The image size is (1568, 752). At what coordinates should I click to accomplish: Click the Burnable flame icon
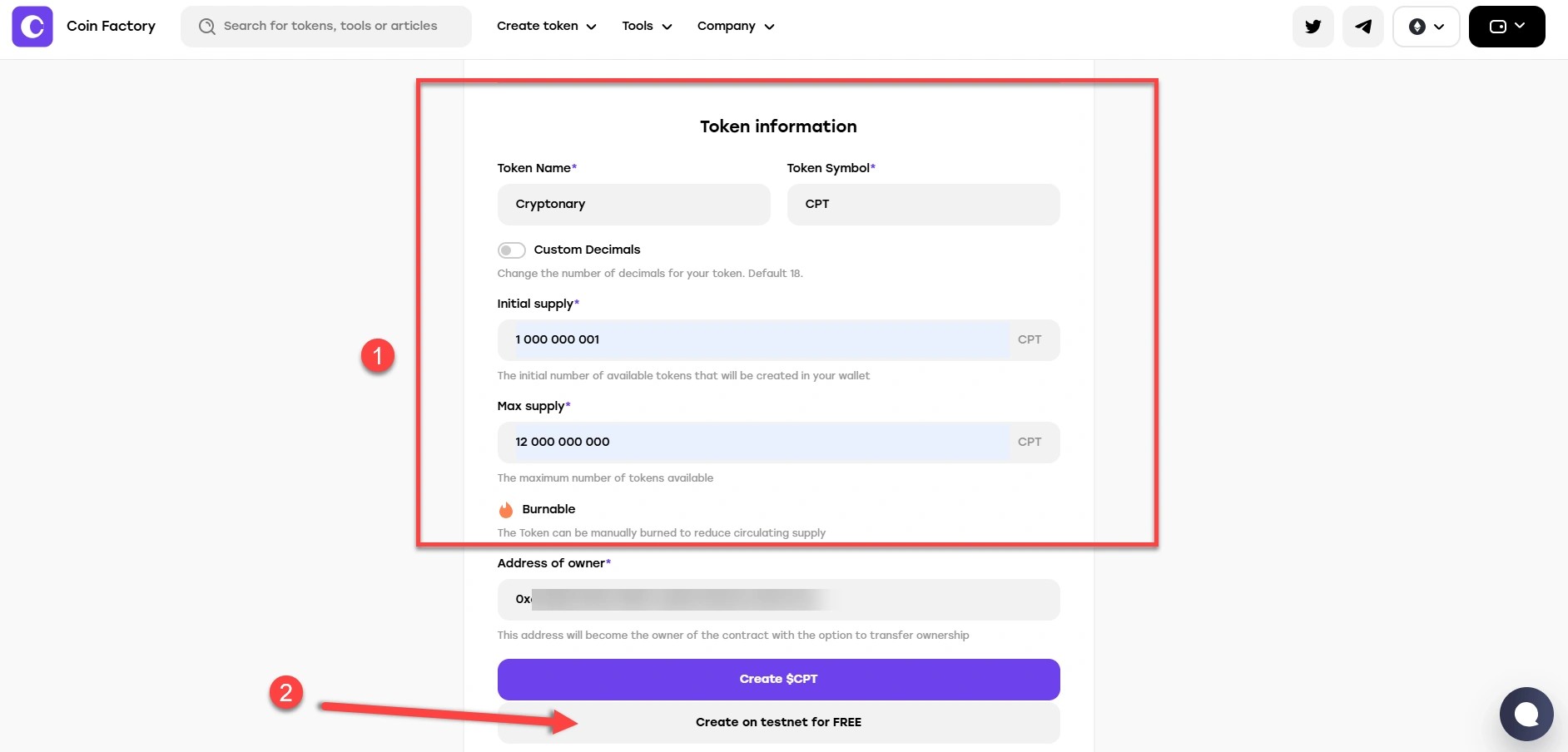(506, 510)
